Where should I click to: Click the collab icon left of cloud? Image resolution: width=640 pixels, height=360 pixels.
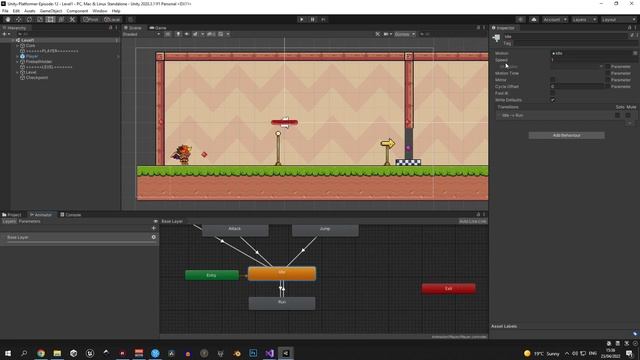520,20
